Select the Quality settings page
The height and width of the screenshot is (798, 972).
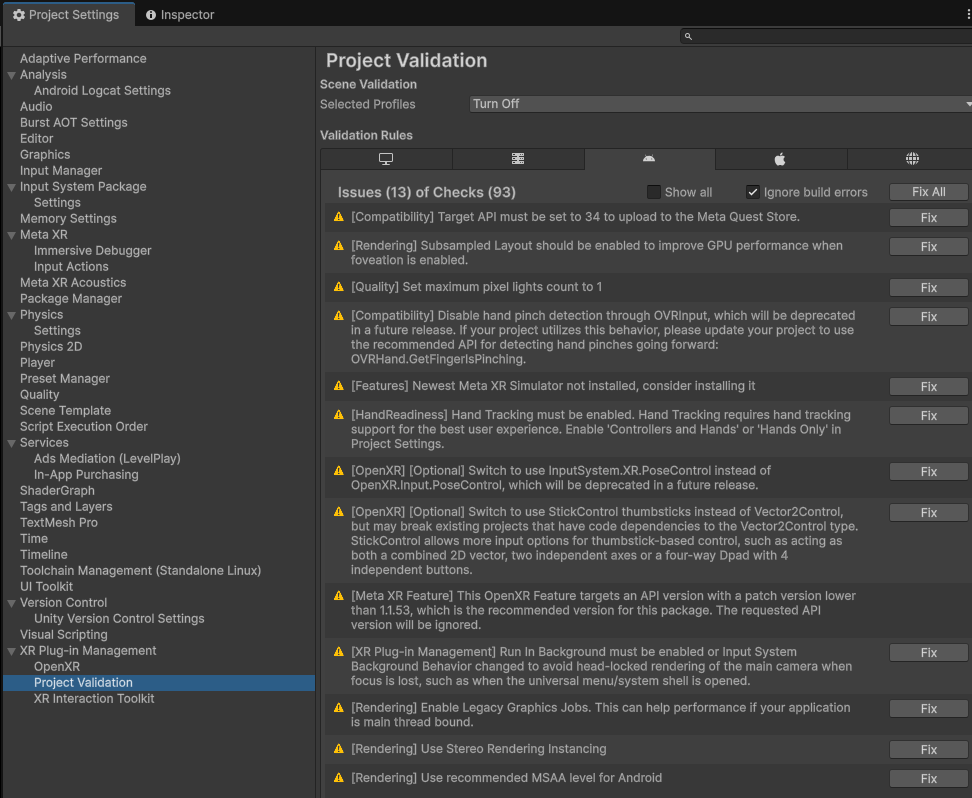coord(40,395)
